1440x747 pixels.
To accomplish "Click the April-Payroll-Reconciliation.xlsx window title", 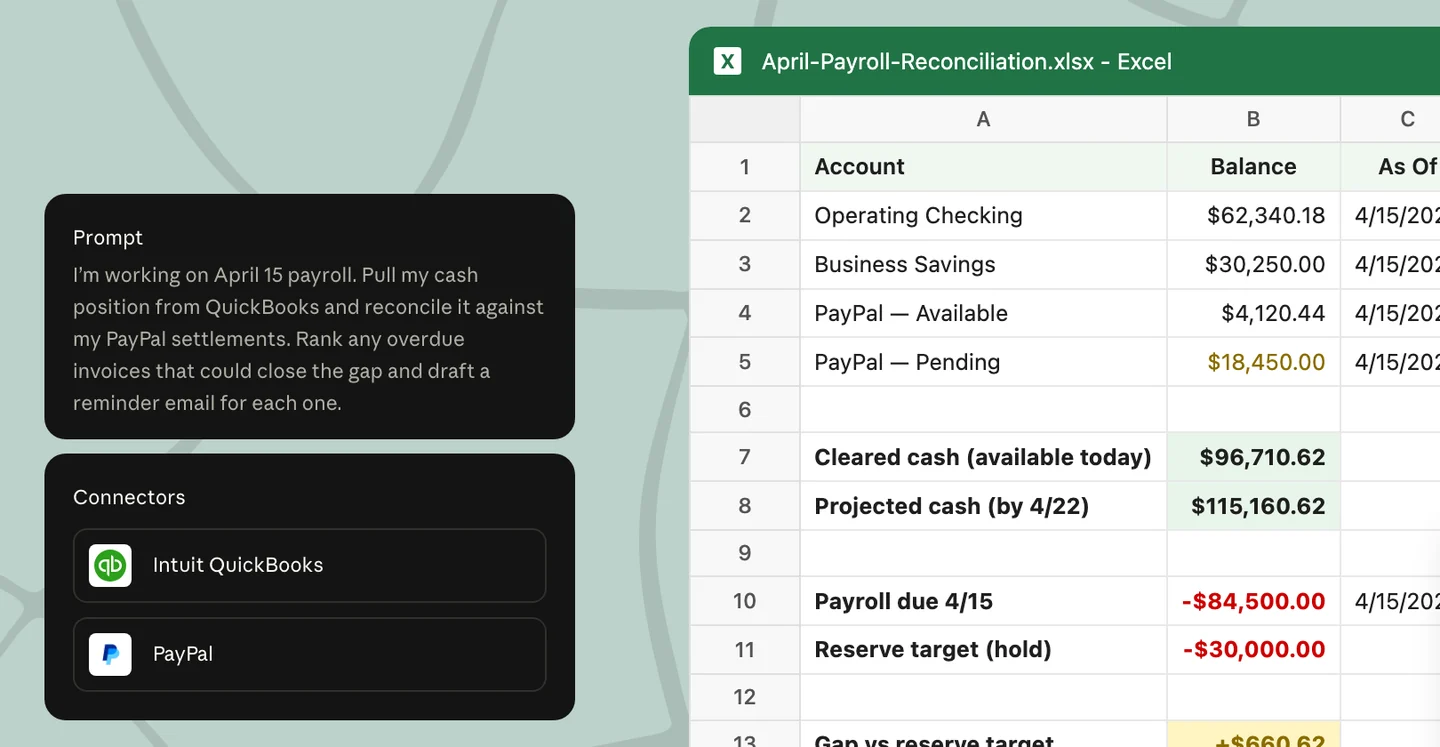I will pos(966,61).
